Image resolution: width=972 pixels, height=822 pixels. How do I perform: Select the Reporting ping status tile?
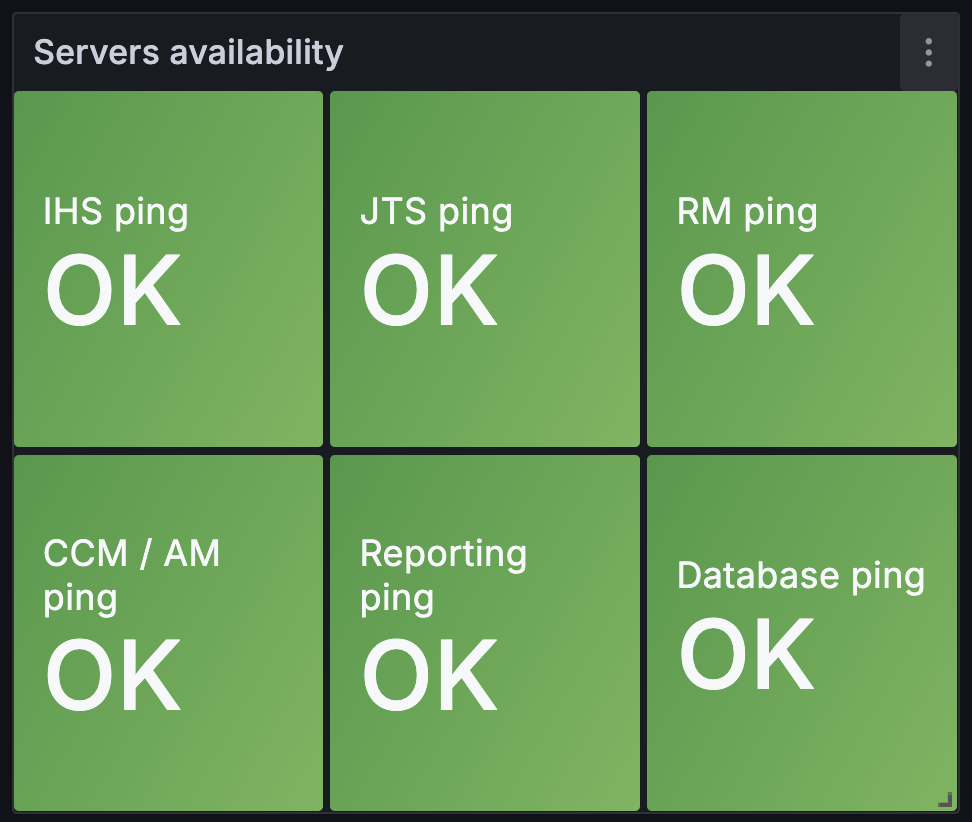pos(485,633)
